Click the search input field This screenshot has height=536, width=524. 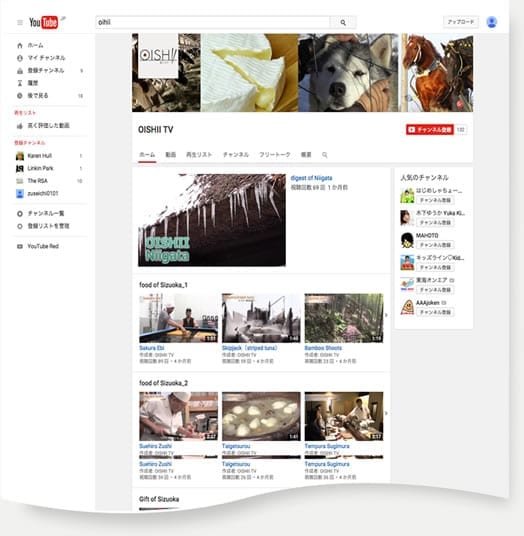pos(213,23)
